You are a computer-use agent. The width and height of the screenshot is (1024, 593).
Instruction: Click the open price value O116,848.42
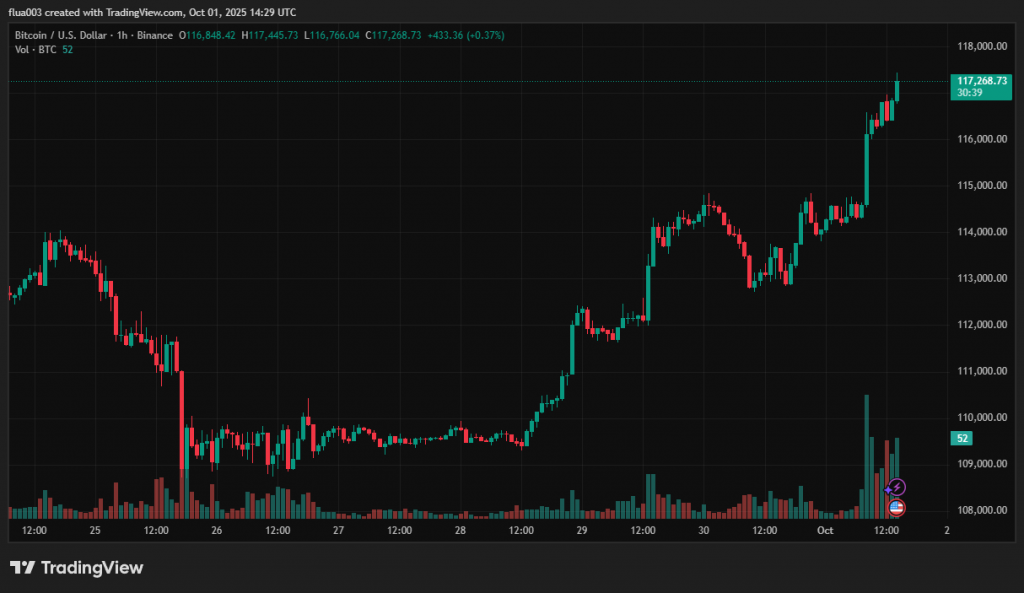[x=207, y=35]
